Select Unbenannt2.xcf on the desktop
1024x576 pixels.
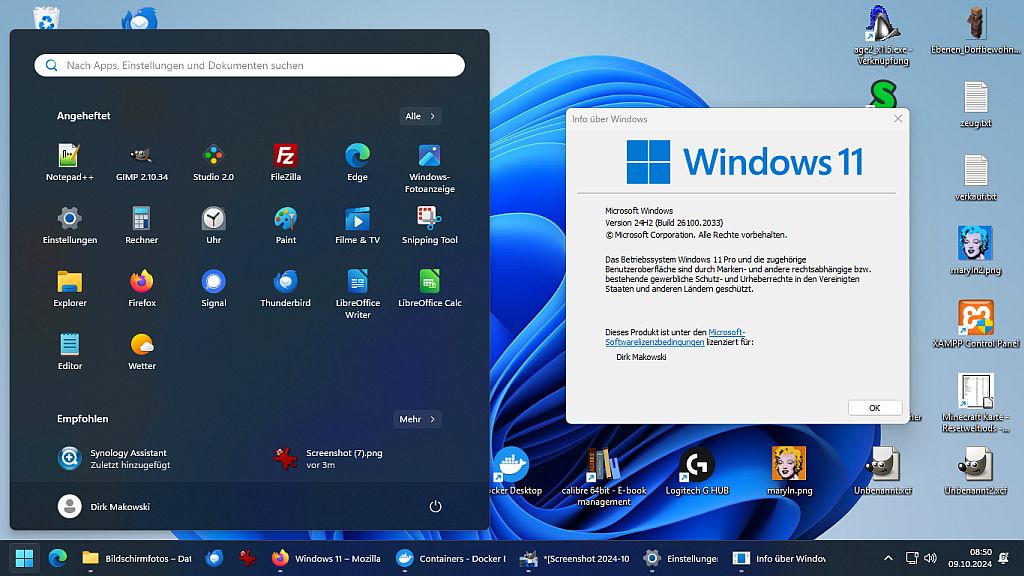click(x=976, y=471)
